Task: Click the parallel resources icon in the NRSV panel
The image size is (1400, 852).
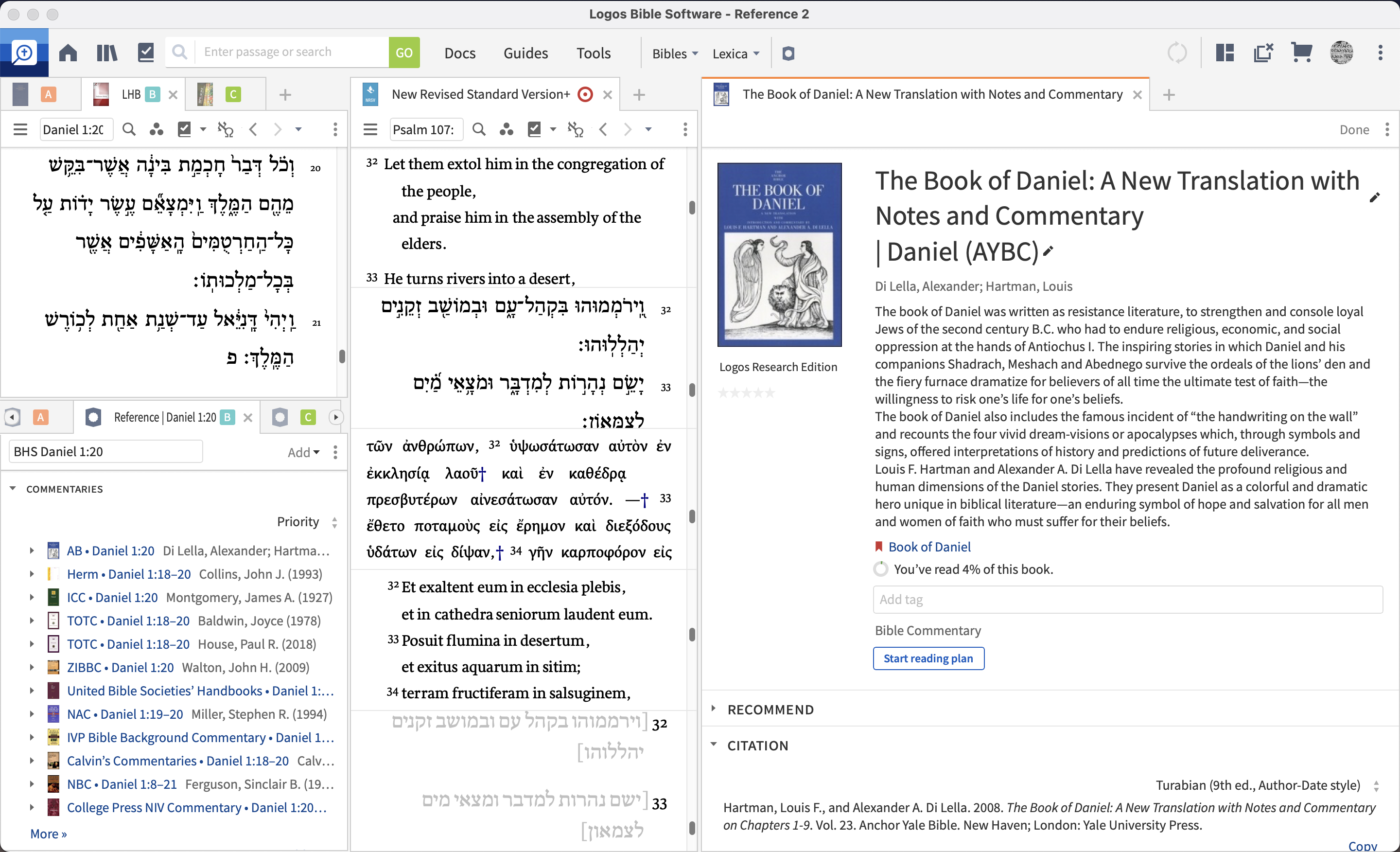Action: click(x=576, y=129)
